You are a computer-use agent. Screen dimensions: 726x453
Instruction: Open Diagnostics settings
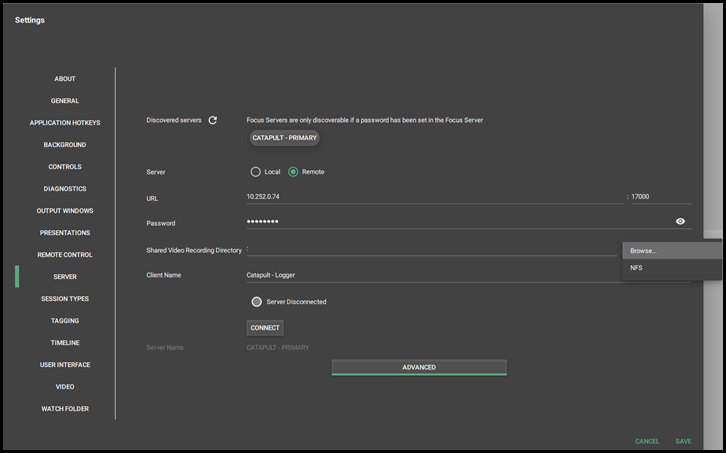(x=65, y=189)
